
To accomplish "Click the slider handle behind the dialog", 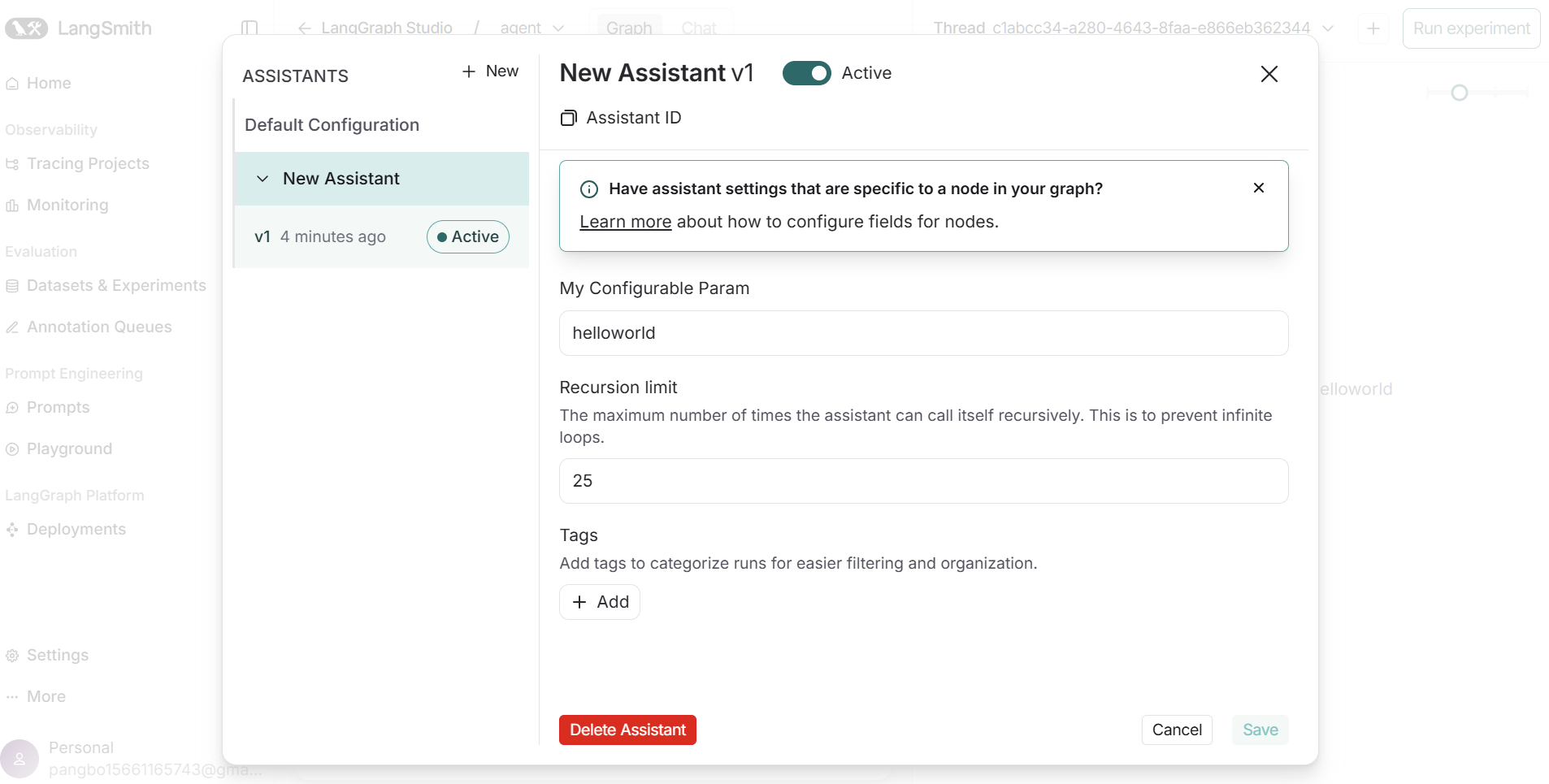I will (x=1460, y=93).
